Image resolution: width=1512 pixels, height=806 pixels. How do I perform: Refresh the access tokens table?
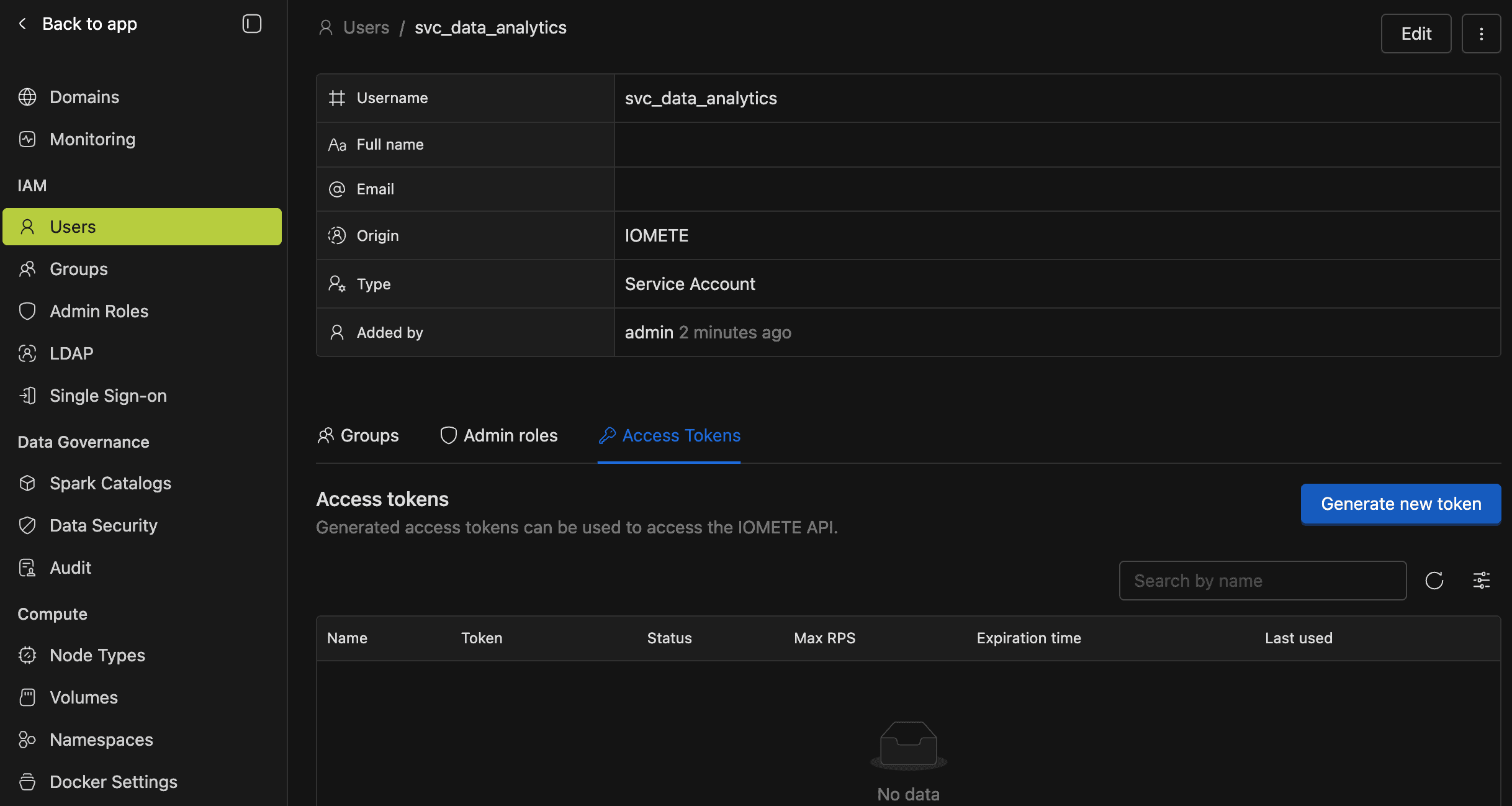(1434, 580)
